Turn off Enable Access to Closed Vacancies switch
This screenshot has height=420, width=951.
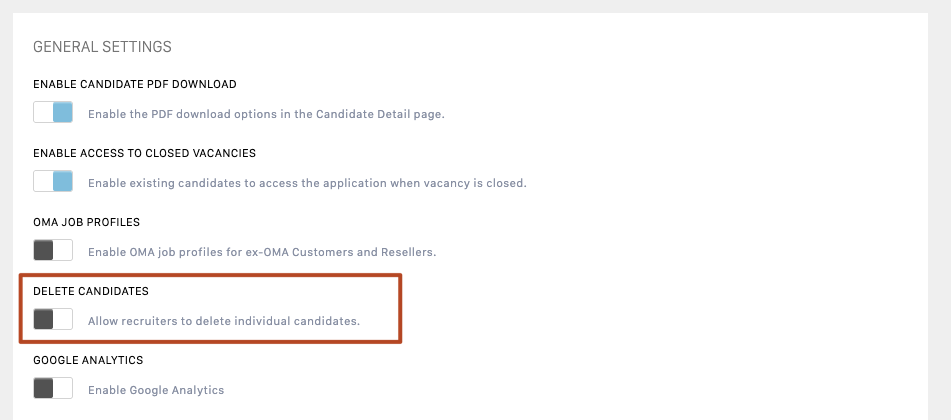pyautogui.click(x=53, y=182)
